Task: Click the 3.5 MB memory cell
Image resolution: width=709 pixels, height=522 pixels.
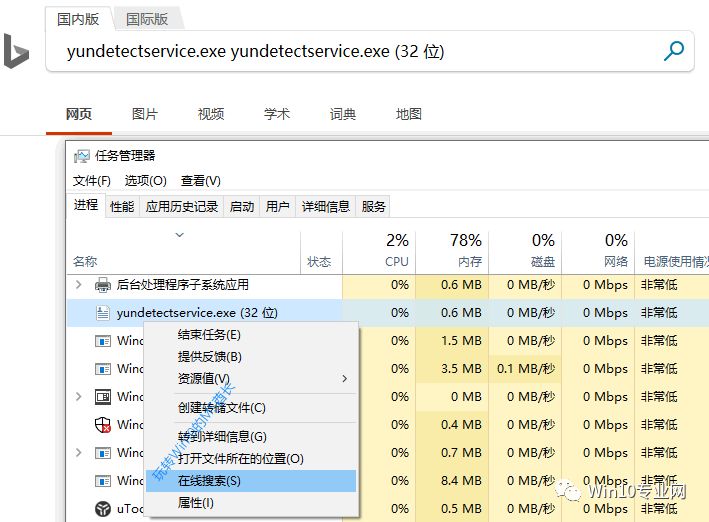Action: (452, 369)
